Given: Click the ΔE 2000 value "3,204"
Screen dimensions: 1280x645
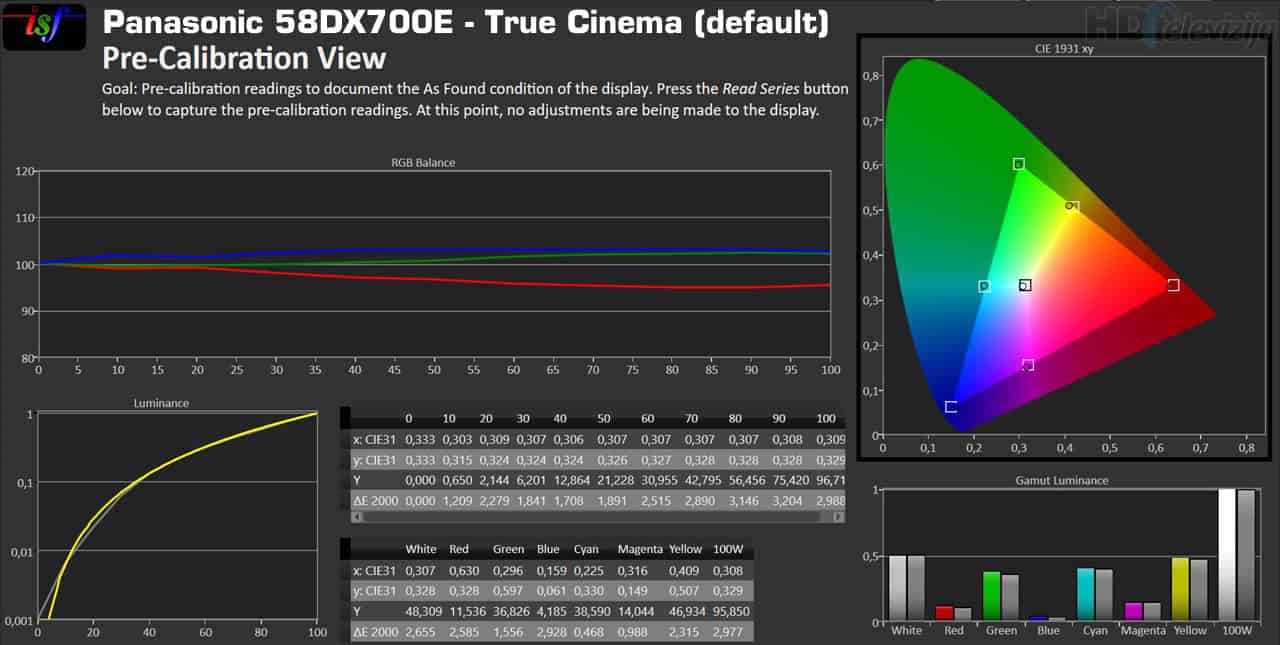Looking at the screenshot, I should pos(788,499).
